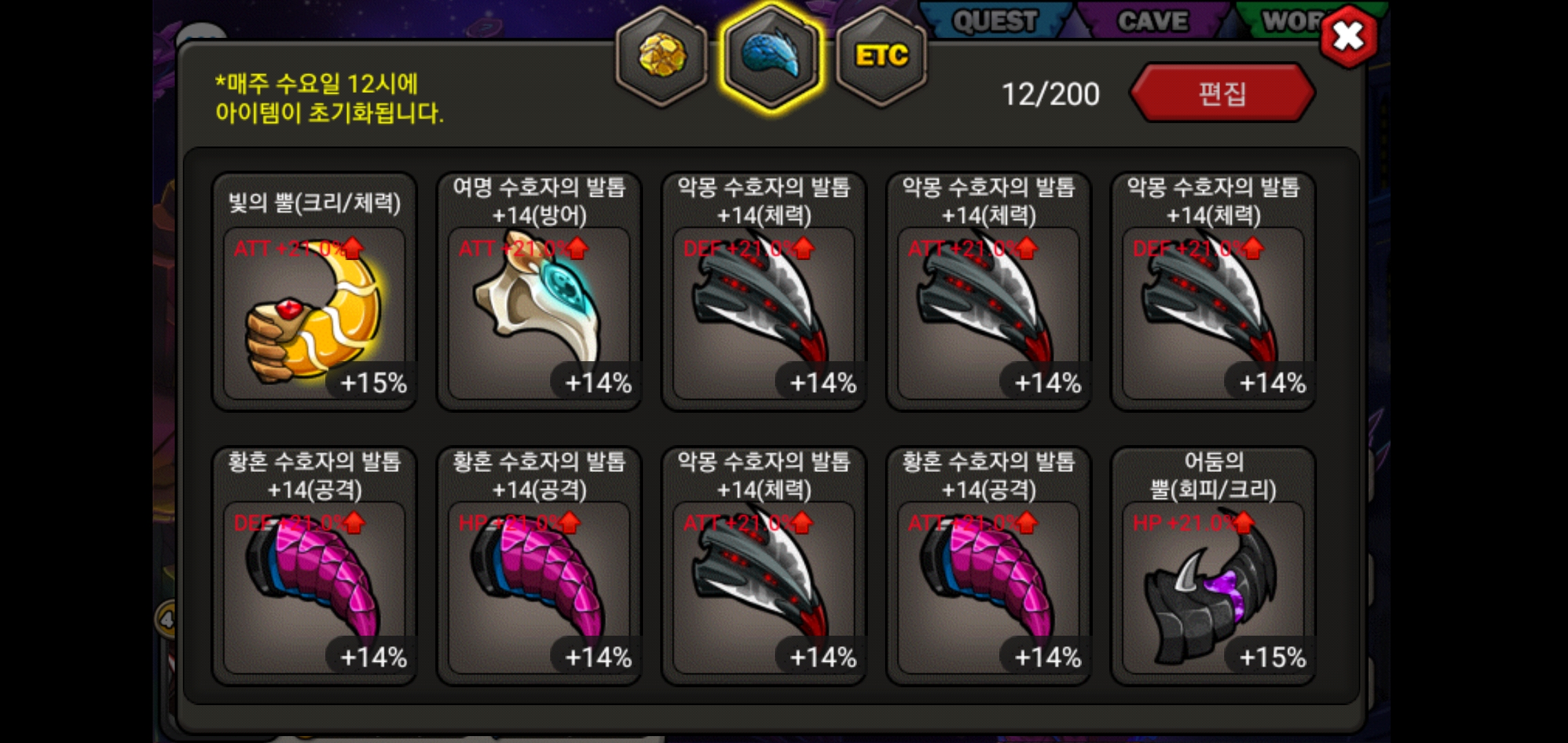Select first-row 악몽 claw with ATT bonus
This screenshot has width=1568, height=743.
pyautogui.click(x=989, y=292)
